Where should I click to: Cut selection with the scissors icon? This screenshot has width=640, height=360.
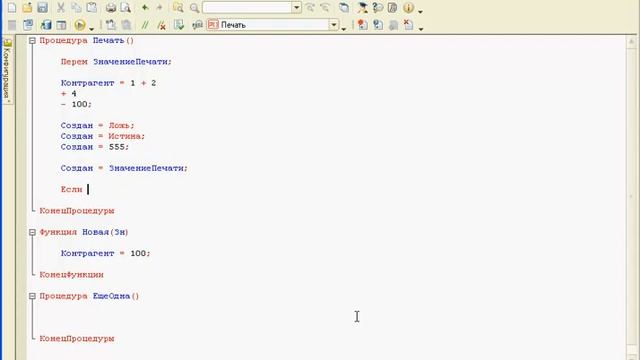[x=61, y=8]
